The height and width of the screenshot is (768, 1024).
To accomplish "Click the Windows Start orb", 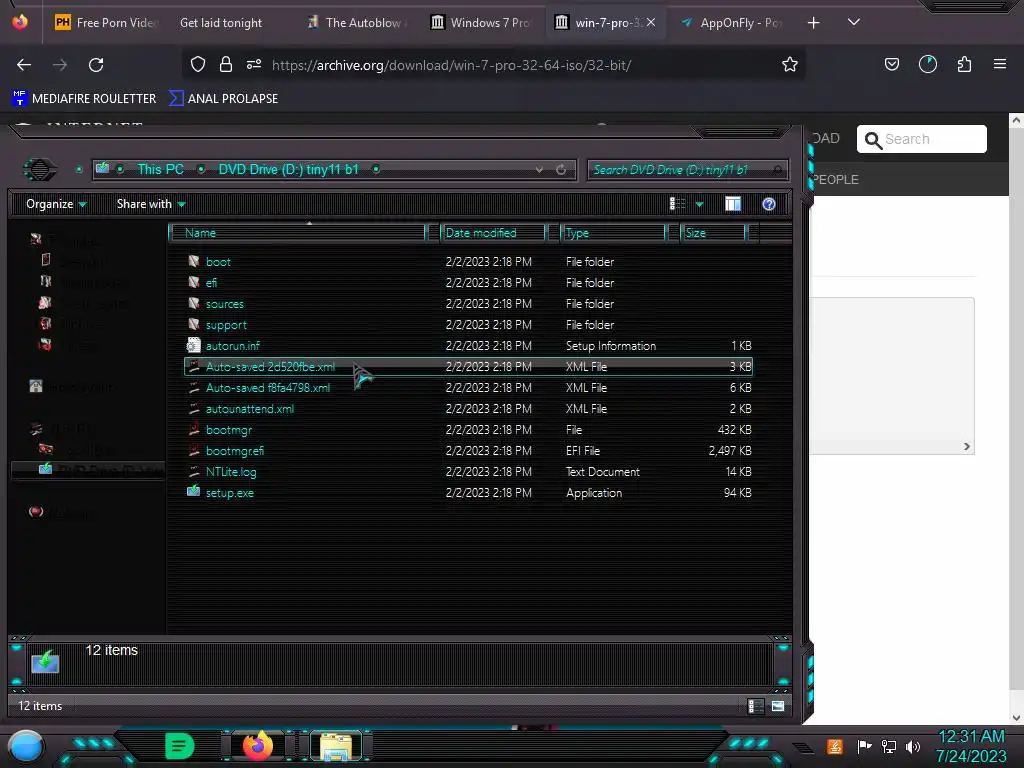I will pyautogui.click(x=25, y=746).
